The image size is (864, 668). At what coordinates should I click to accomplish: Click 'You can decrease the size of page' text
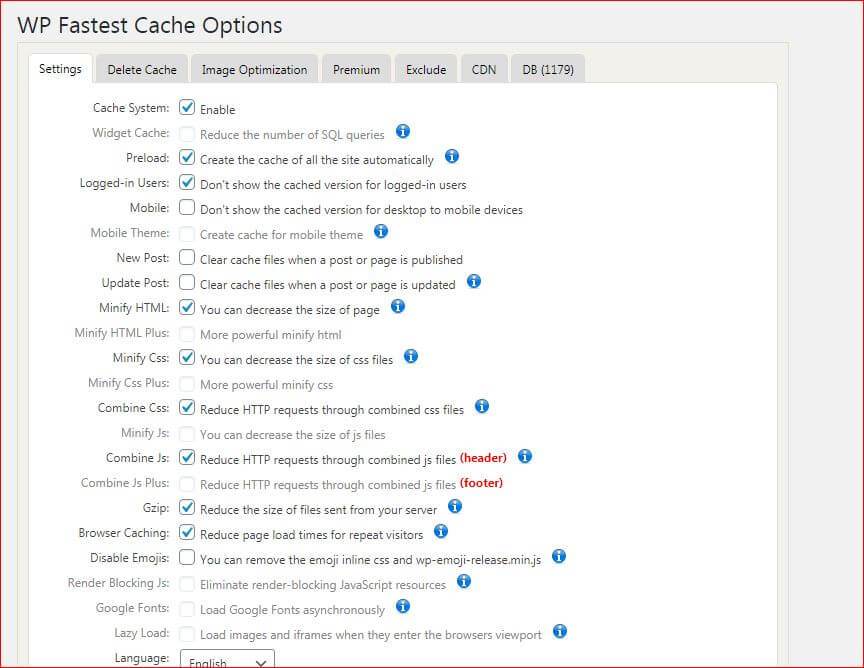tap(290, 310)
